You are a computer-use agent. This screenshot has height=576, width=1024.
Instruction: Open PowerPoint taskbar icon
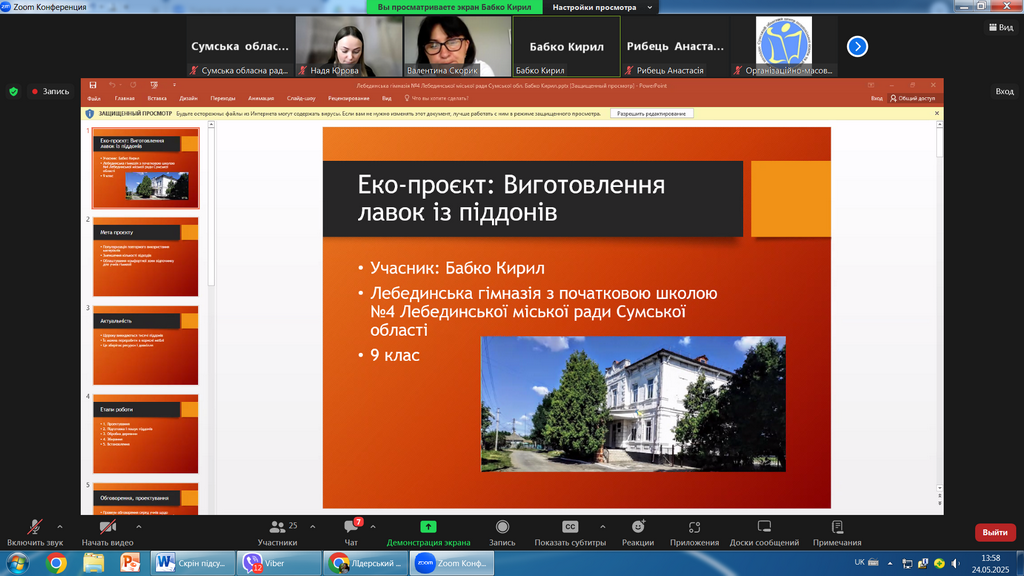(x=130, y=563)
